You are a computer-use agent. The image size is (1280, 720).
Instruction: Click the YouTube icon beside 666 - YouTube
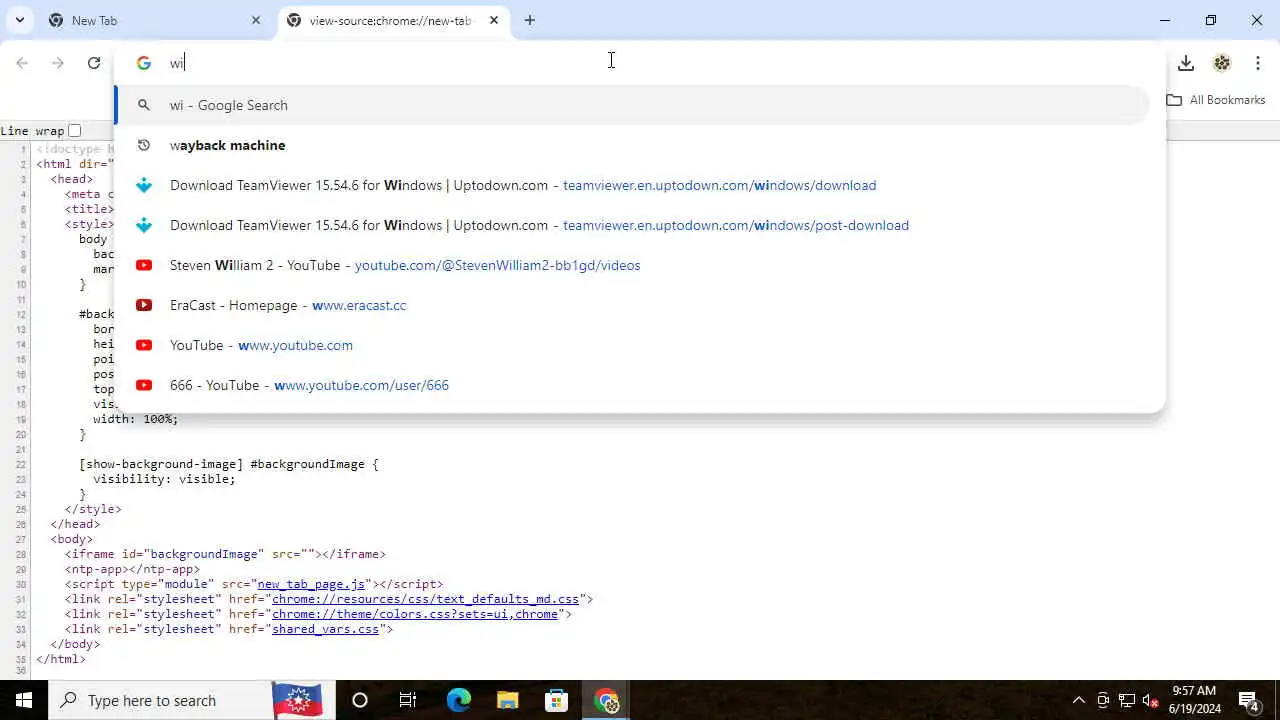[x=144, y=385]
